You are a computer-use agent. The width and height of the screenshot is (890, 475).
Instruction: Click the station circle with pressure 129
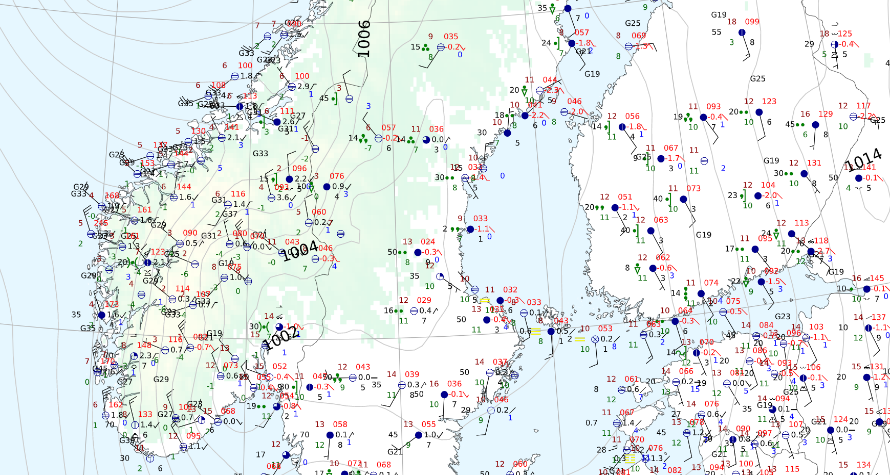coord(815,126)
